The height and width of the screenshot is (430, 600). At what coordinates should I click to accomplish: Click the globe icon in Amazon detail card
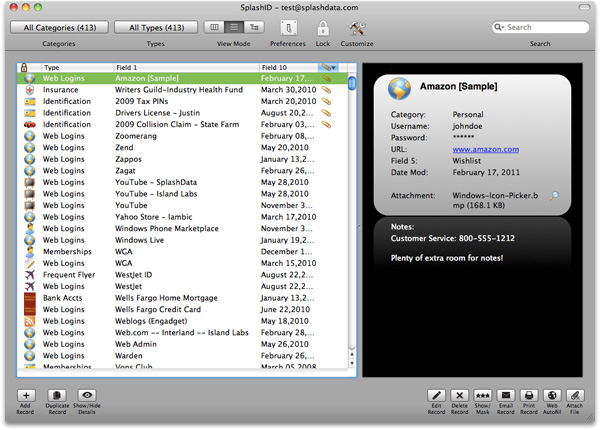399,88
